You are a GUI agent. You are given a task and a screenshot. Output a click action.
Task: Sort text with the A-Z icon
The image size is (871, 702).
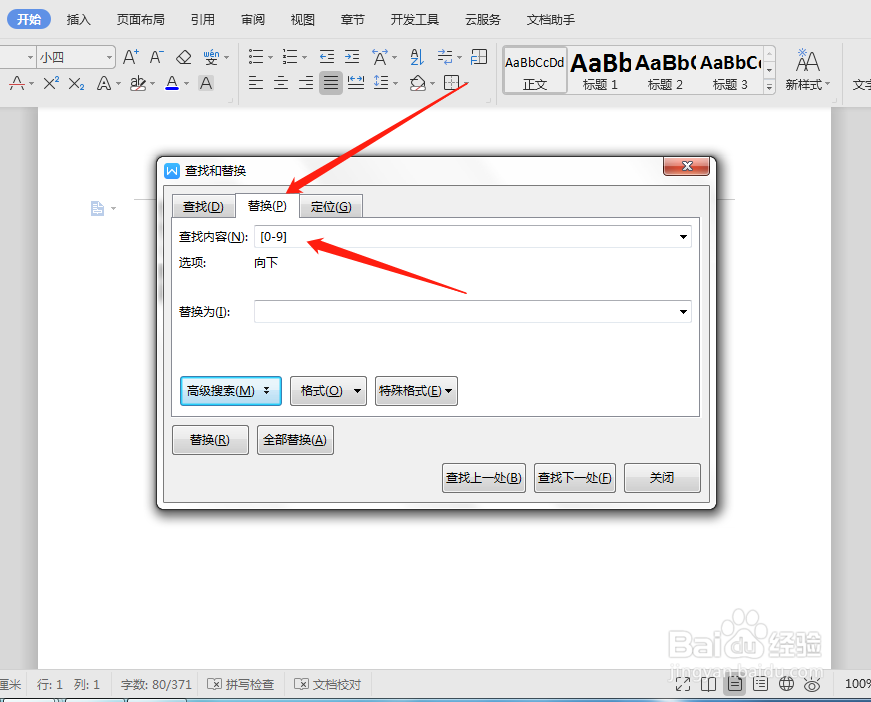click(x=417, y=57)
